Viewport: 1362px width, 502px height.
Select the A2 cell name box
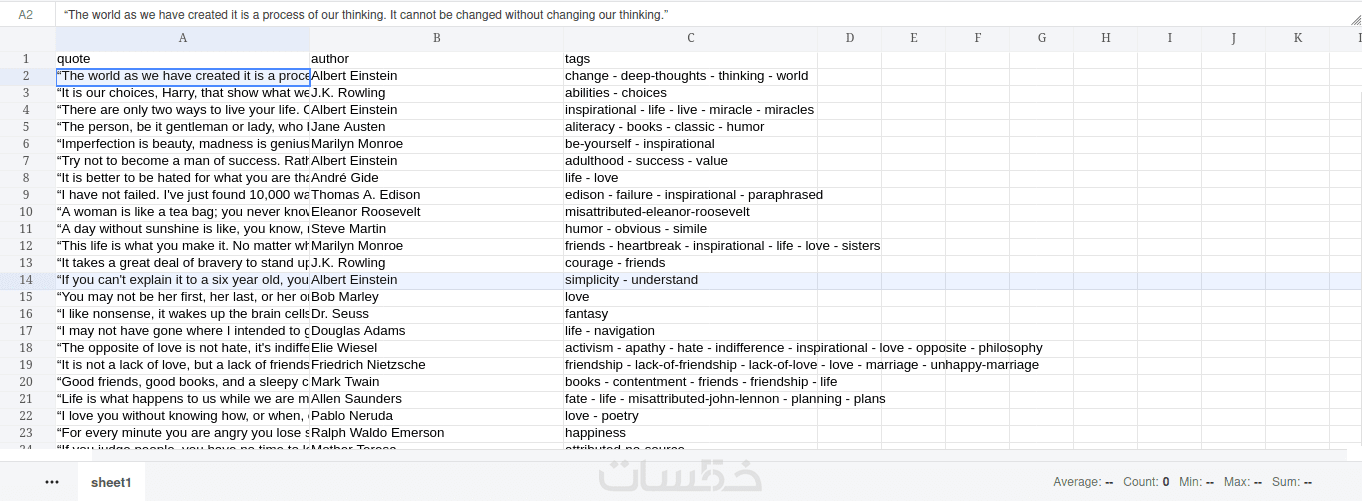pos(26,15)
